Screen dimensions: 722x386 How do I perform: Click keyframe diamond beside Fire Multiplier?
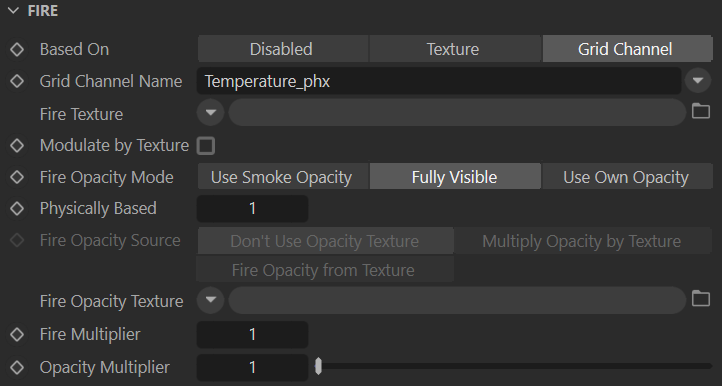click(17, 334)
